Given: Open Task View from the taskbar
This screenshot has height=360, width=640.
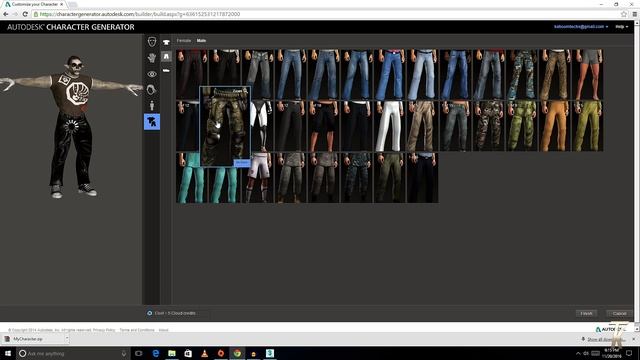Looking at the screenshot, I should coord(139,353).
